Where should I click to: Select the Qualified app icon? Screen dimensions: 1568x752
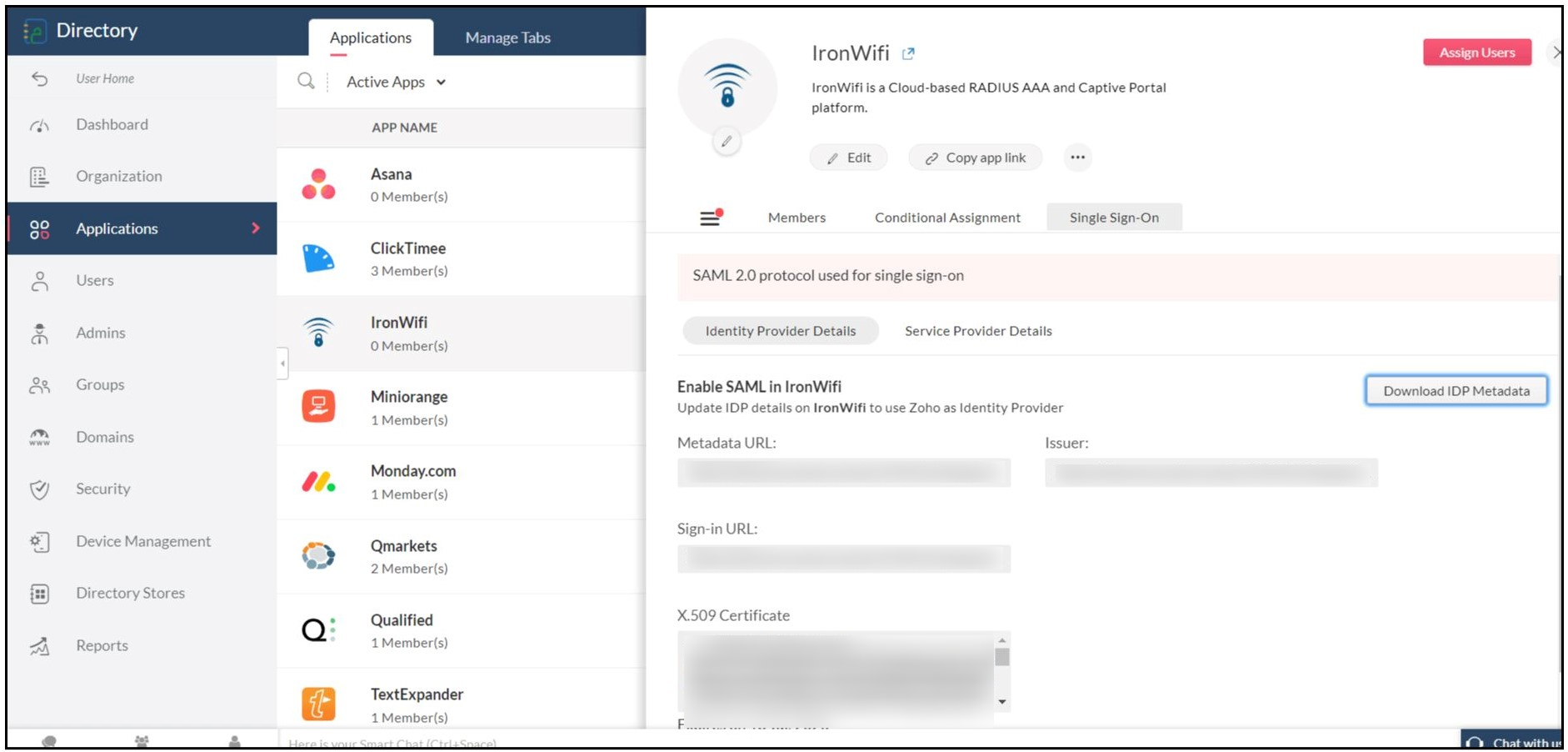[318, 629]
